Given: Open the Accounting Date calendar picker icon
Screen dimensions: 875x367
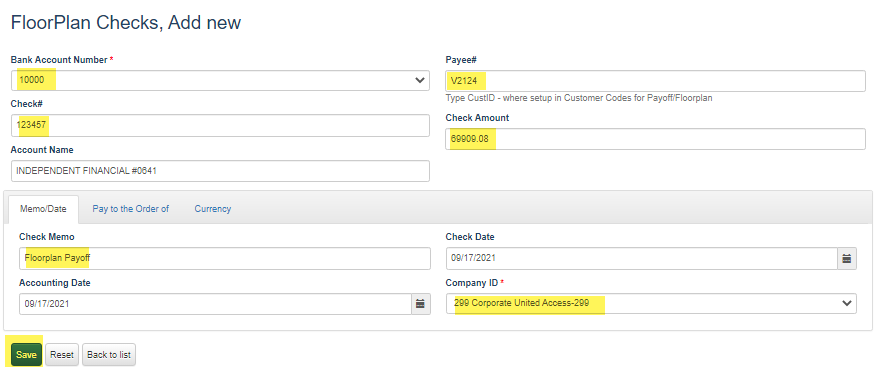Looking at the screenshot, I should [421, 304].
